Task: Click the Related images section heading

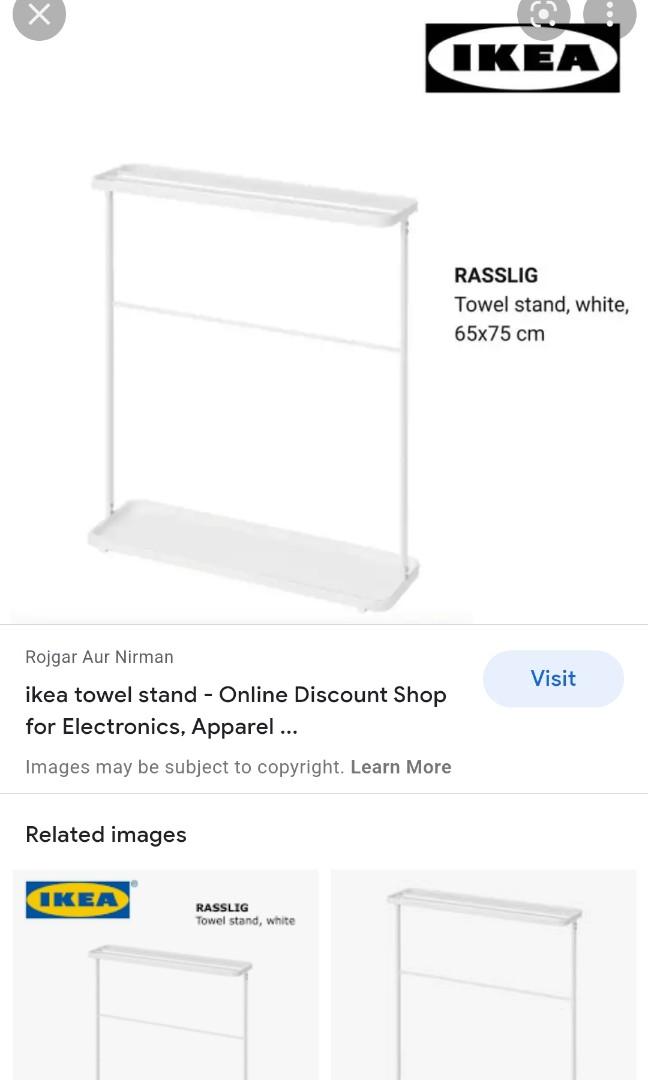Action: (x=105, y=834)
